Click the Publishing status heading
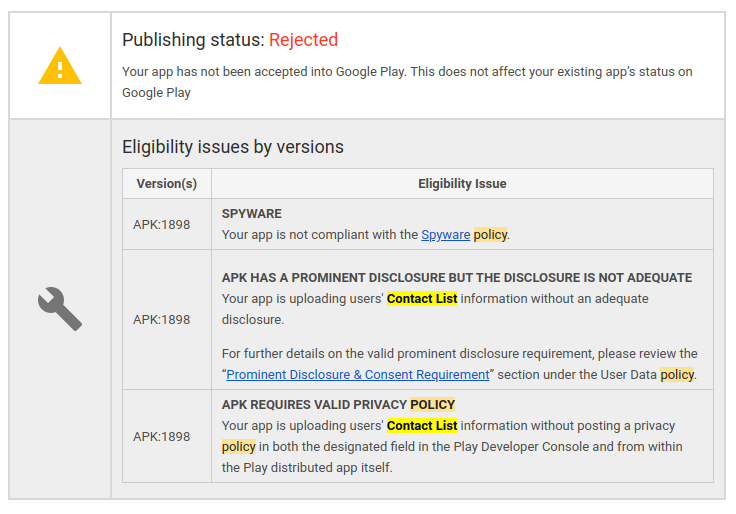 [x=193, y=40]
